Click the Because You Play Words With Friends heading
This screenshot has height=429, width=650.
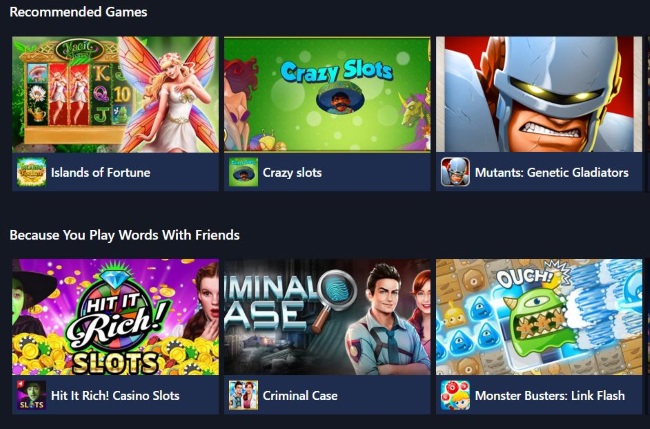(x=124, y=235)
